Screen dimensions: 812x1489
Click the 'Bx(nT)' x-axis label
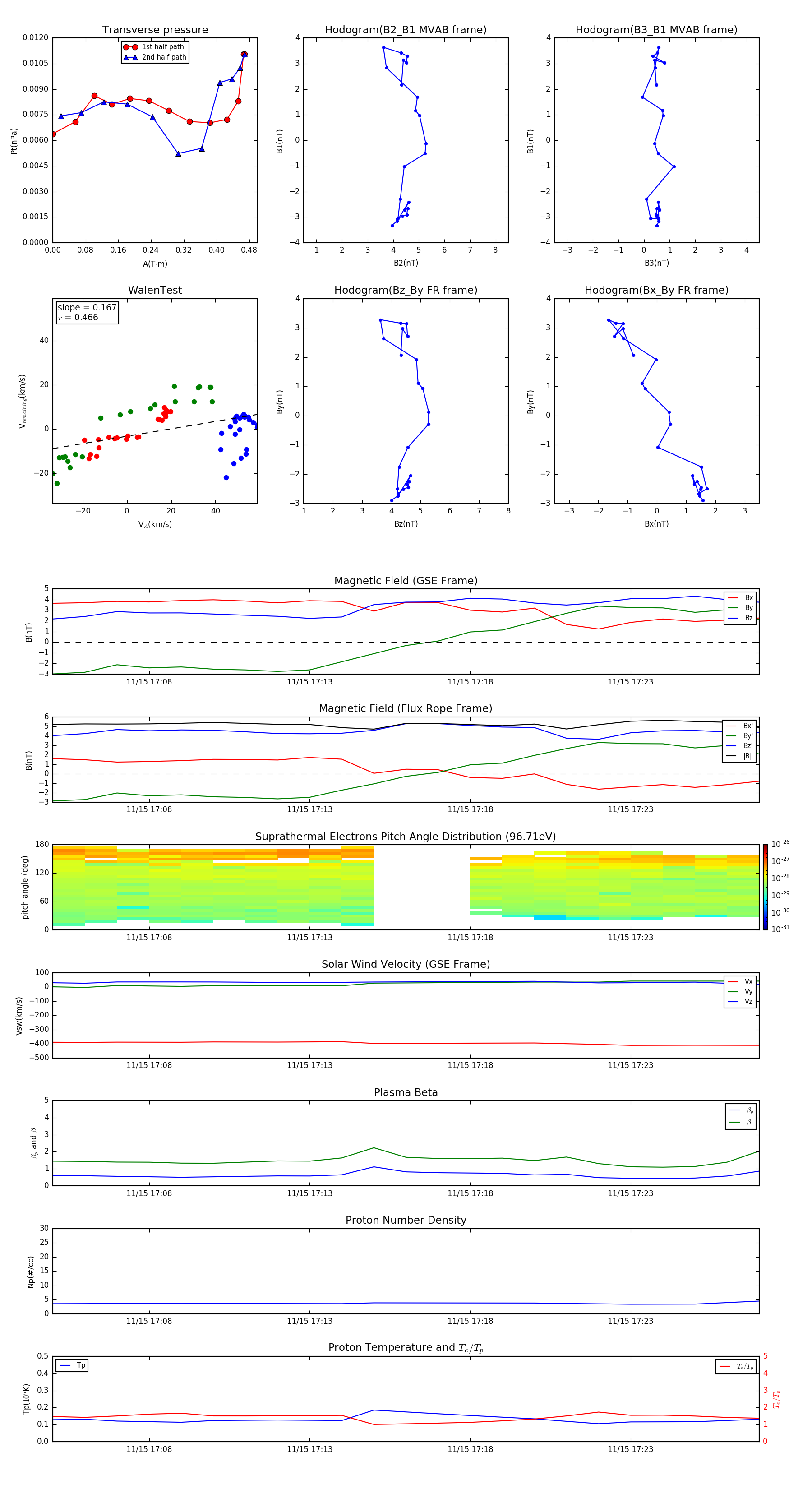coord(656,524)
